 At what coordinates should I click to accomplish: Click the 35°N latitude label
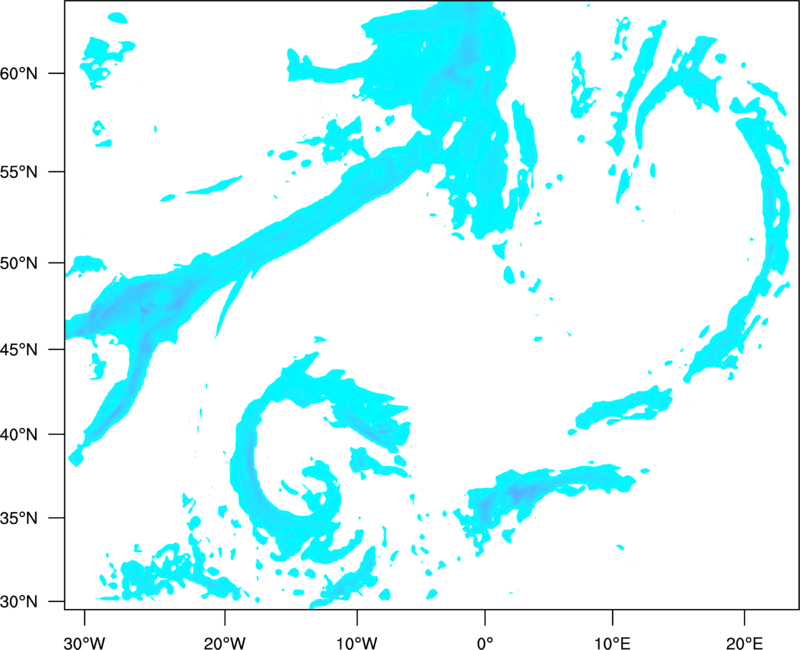point(19,518)
